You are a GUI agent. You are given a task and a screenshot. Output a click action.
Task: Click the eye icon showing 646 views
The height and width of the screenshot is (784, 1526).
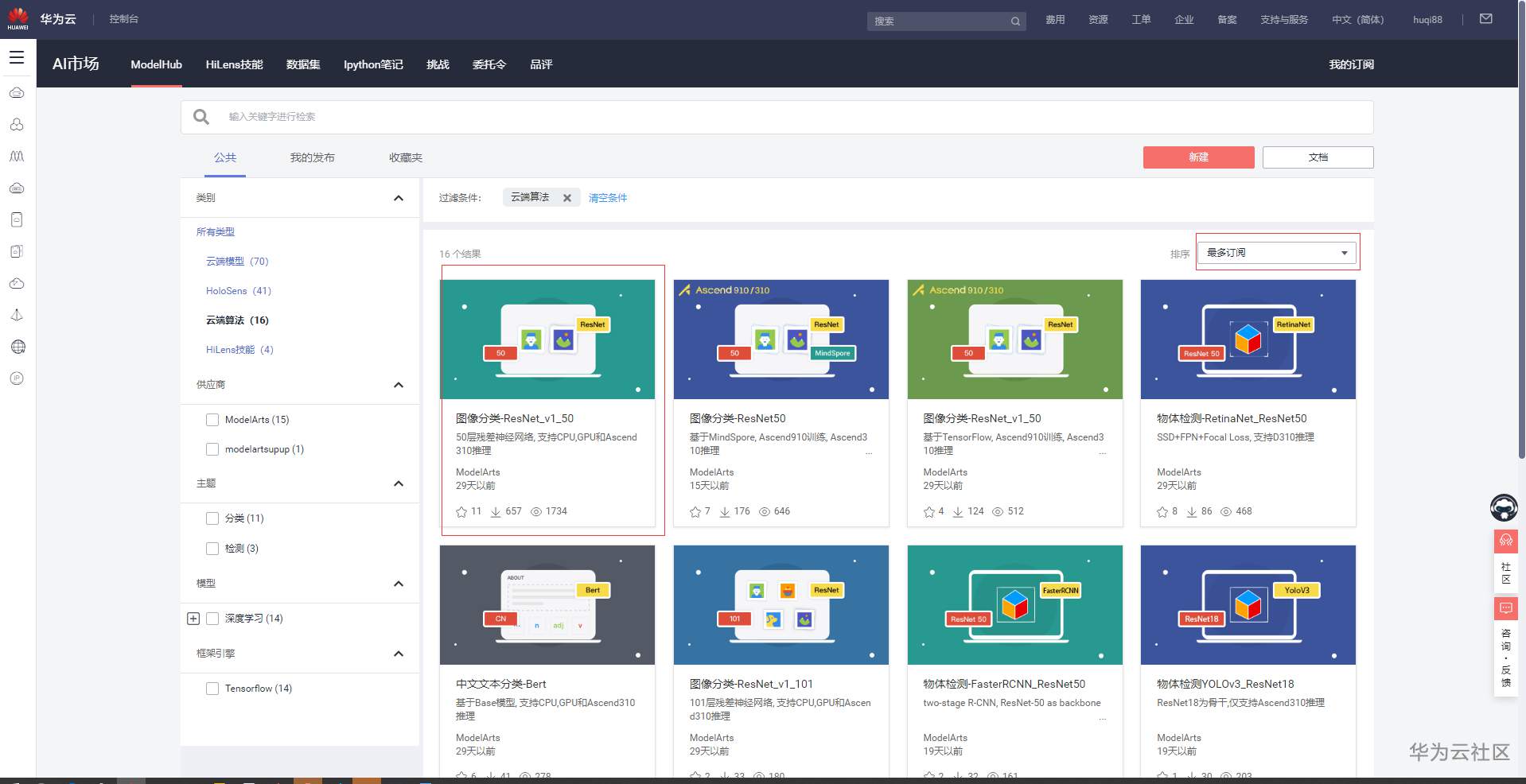click(765, 512)
